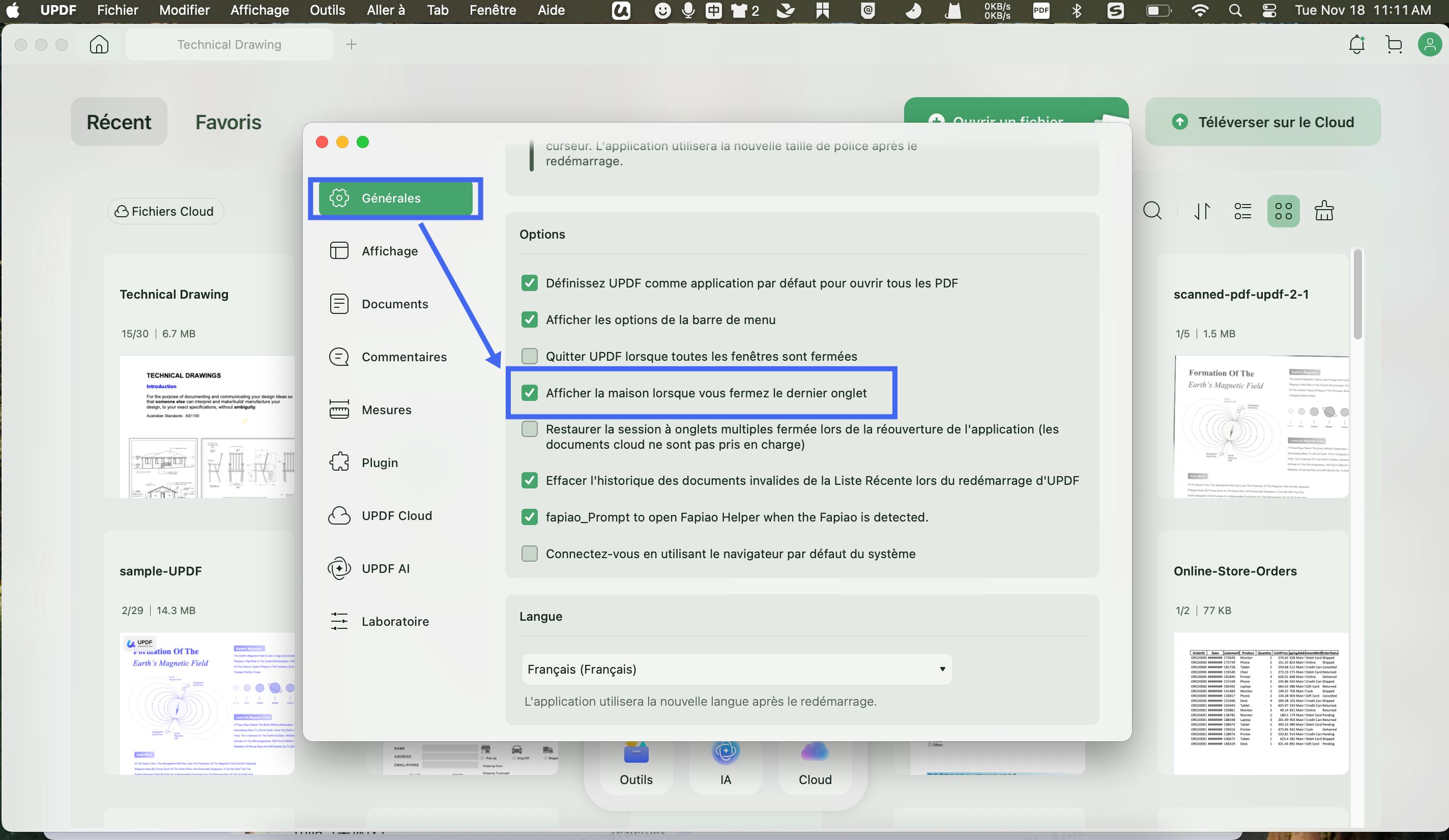Switch to the Favoris tab
This screenshot has height=840, width=1449.
(x=228, y=122)
